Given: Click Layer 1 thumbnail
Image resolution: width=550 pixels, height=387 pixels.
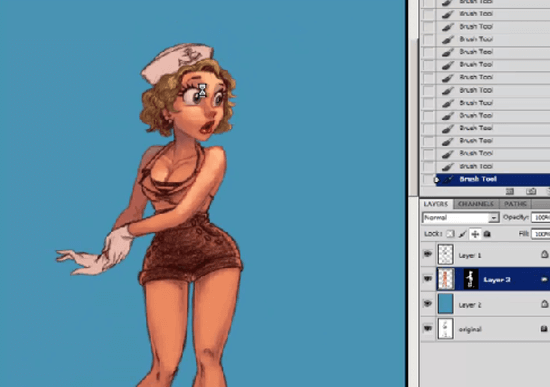Looking at the screenshot, I should coord(445,254).
